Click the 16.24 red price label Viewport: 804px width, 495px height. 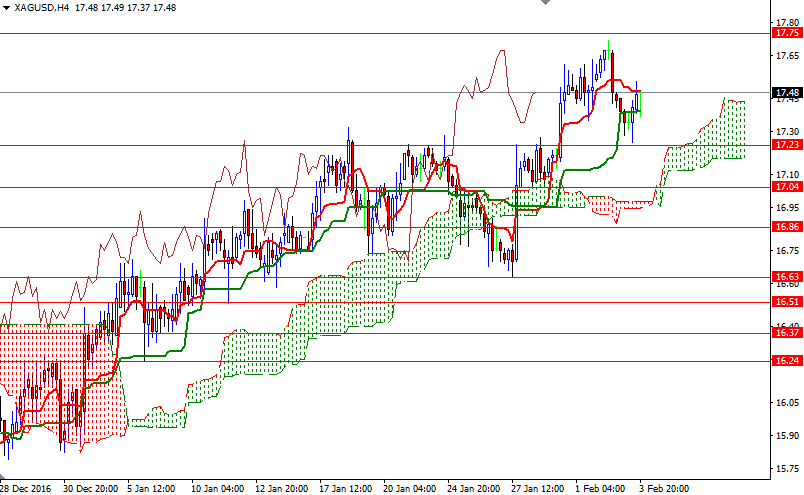[787, 361]
